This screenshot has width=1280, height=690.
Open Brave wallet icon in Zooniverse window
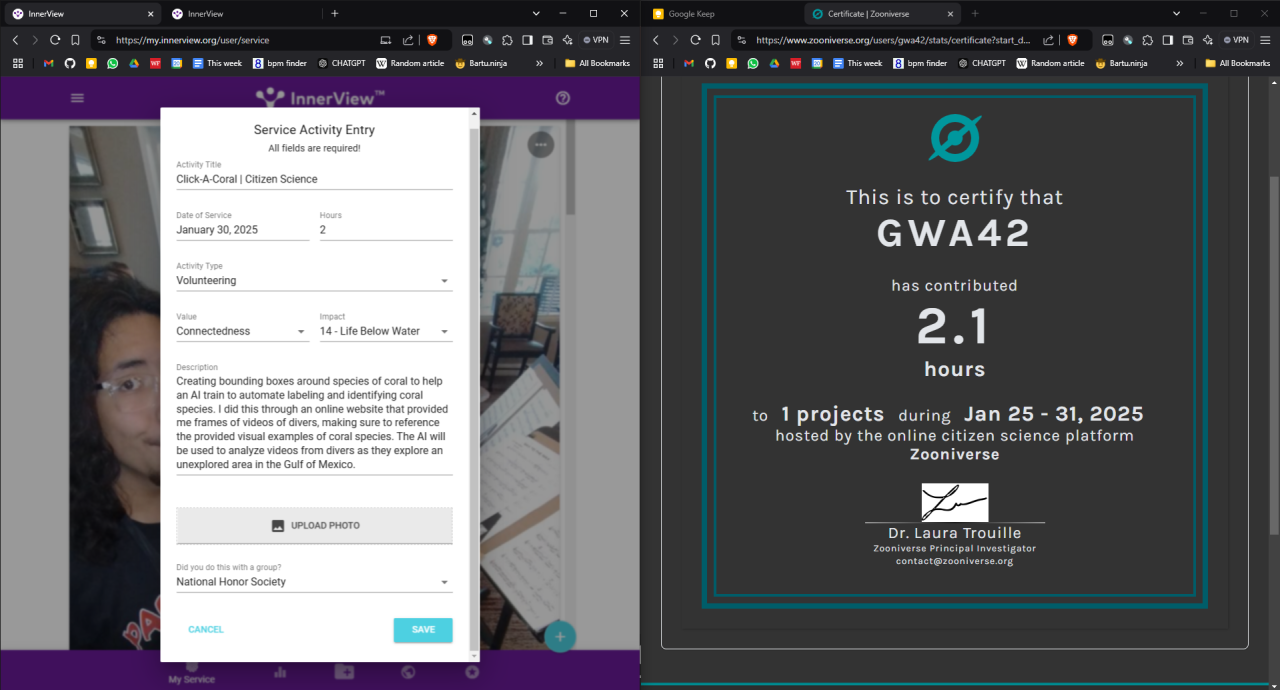pyautogui.click(x=1187, y=40)
